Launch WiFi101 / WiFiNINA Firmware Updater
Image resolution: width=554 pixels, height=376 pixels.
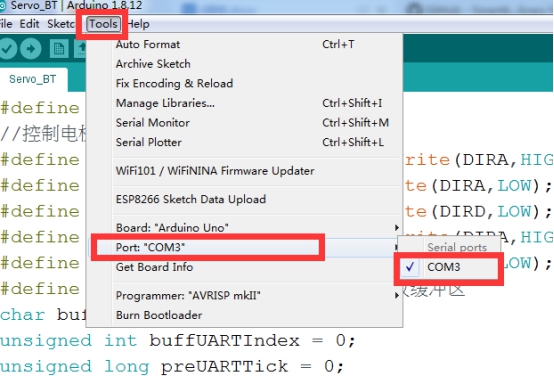(244, 171)
